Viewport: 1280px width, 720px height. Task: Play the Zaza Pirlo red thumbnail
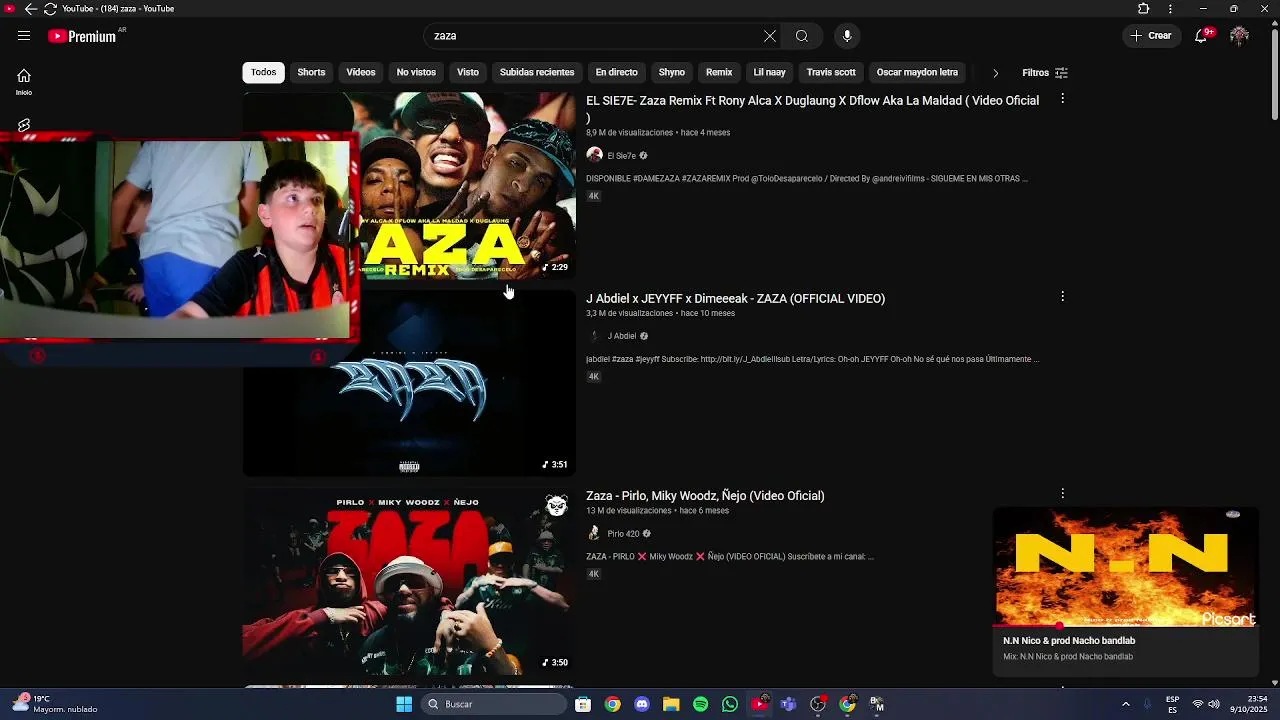409,581
